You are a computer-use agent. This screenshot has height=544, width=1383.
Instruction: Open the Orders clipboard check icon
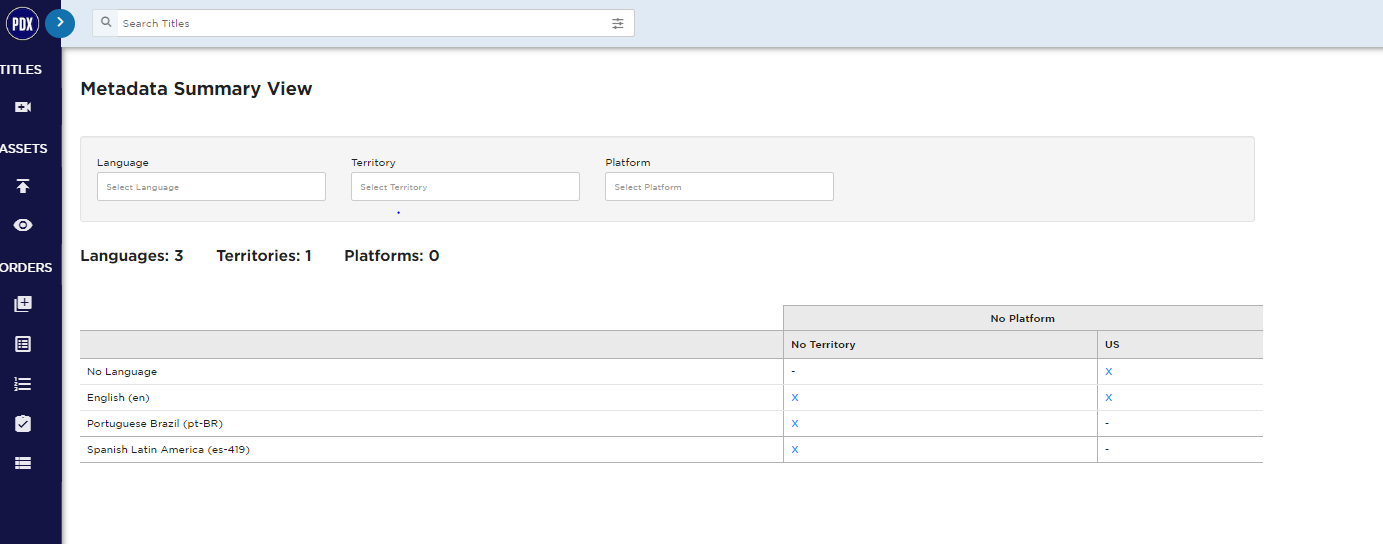click(23, 424)
